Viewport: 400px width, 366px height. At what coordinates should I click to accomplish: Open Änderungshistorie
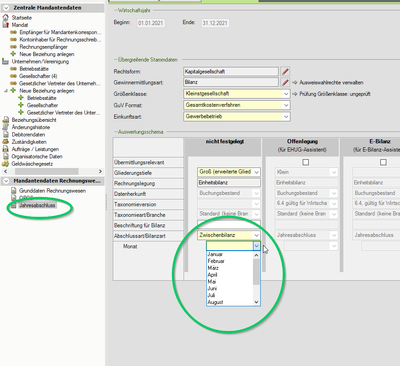click(x=31, y=127)
